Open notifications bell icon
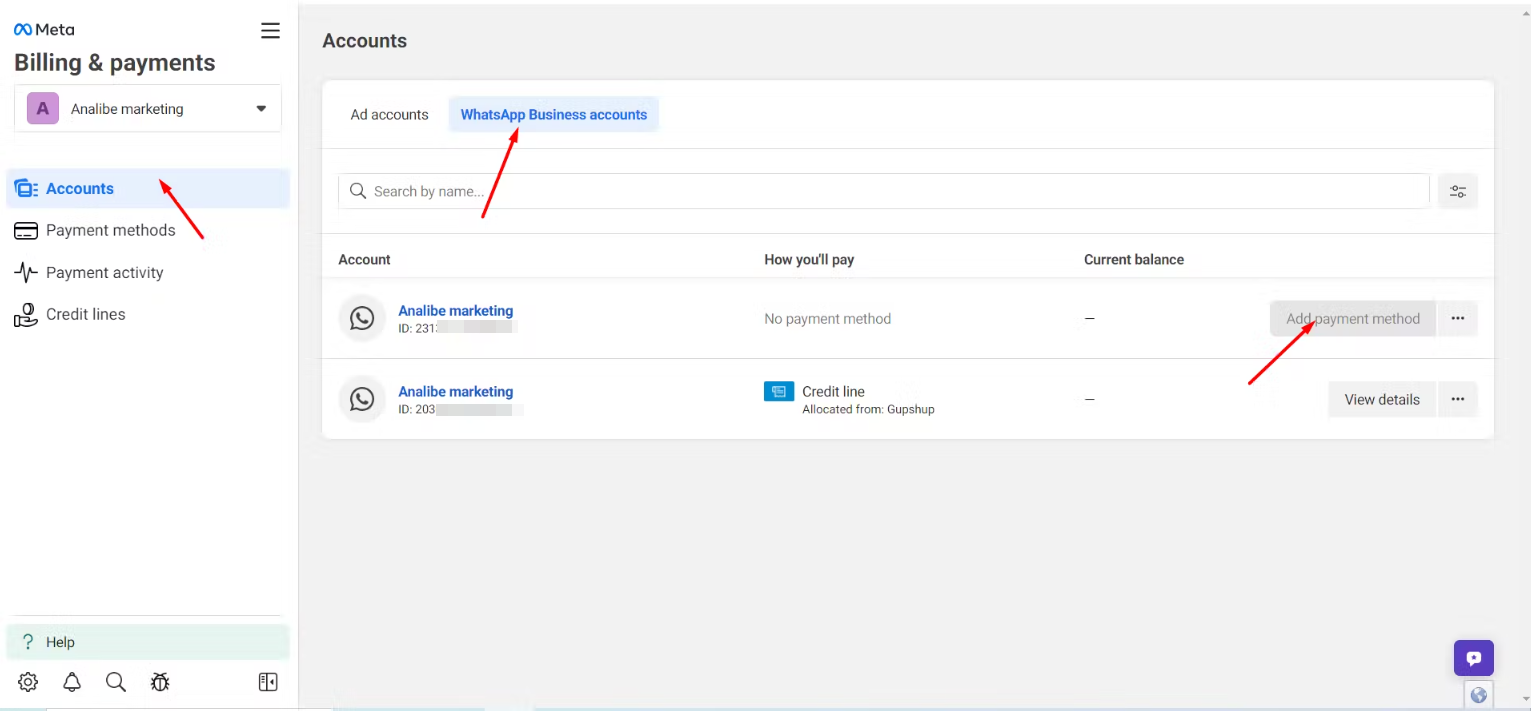Viewport: 1531px width, 711px height. click(x=72, y=682)
